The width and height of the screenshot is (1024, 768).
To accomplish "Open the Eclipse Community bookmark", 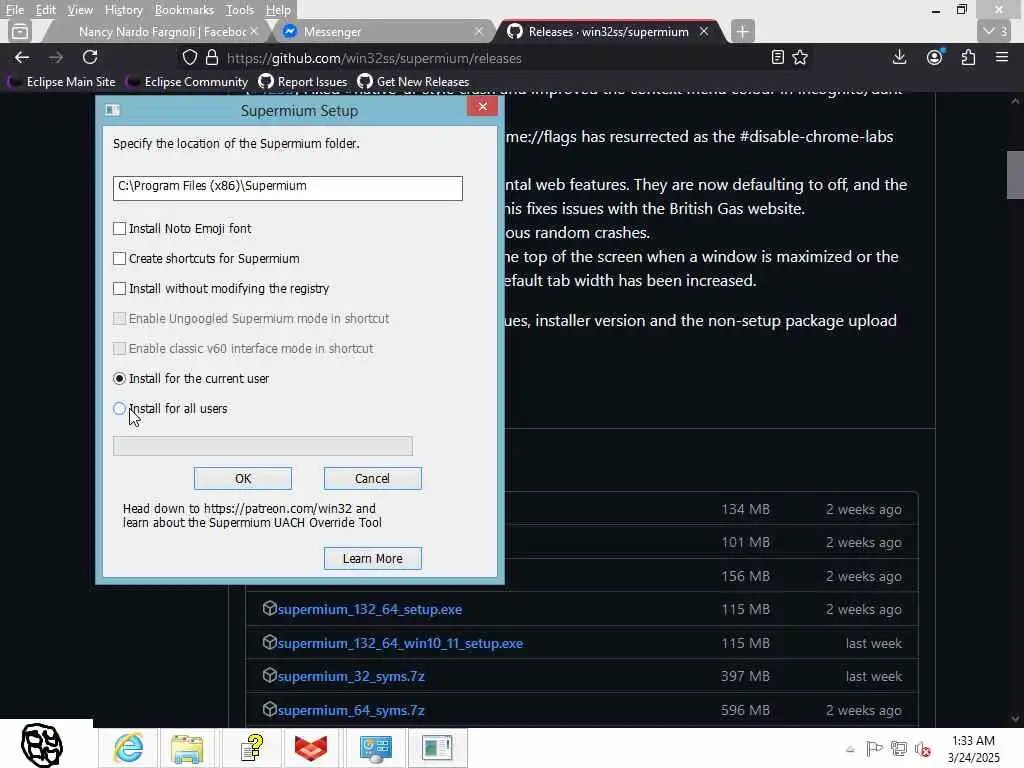I will pyautogui.click(x=187, y=82).
